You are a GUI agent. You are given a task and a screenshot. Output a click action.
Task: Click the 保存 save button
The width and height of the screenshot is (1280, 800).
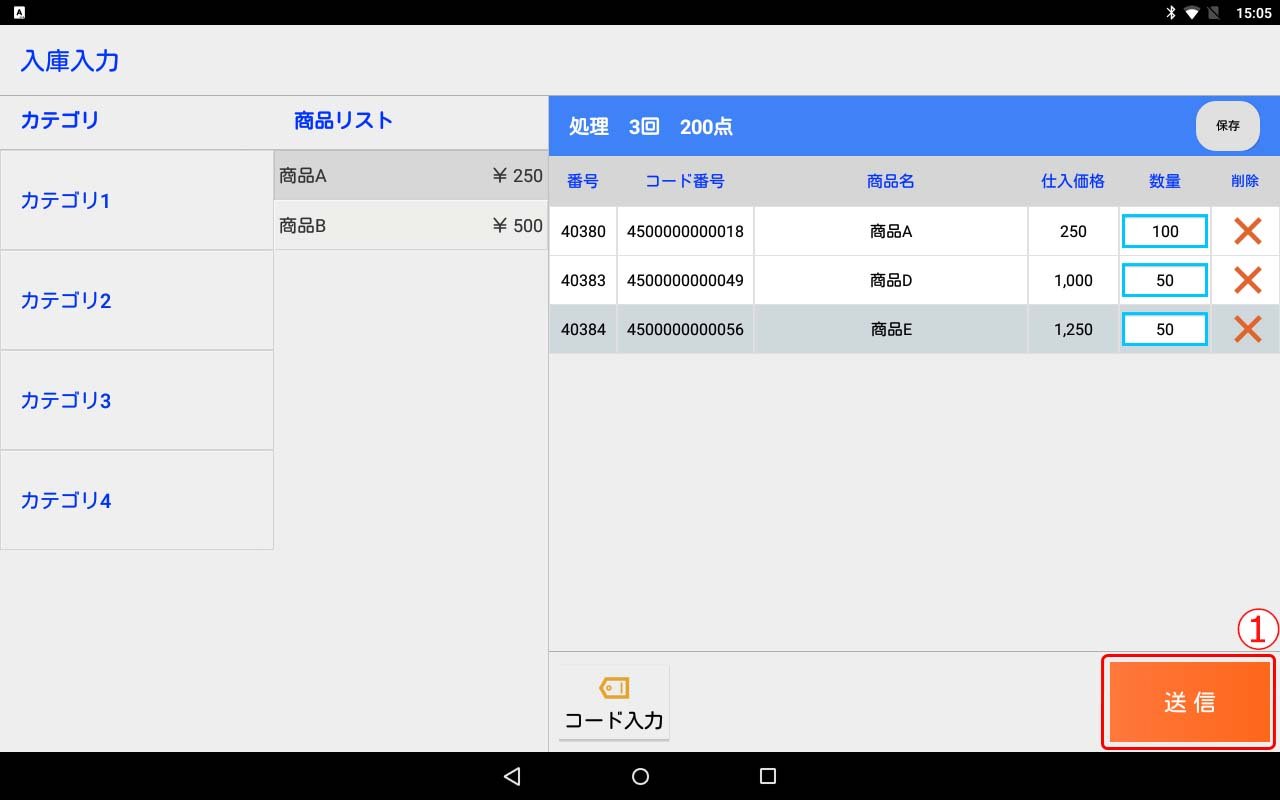point(1228,126)
